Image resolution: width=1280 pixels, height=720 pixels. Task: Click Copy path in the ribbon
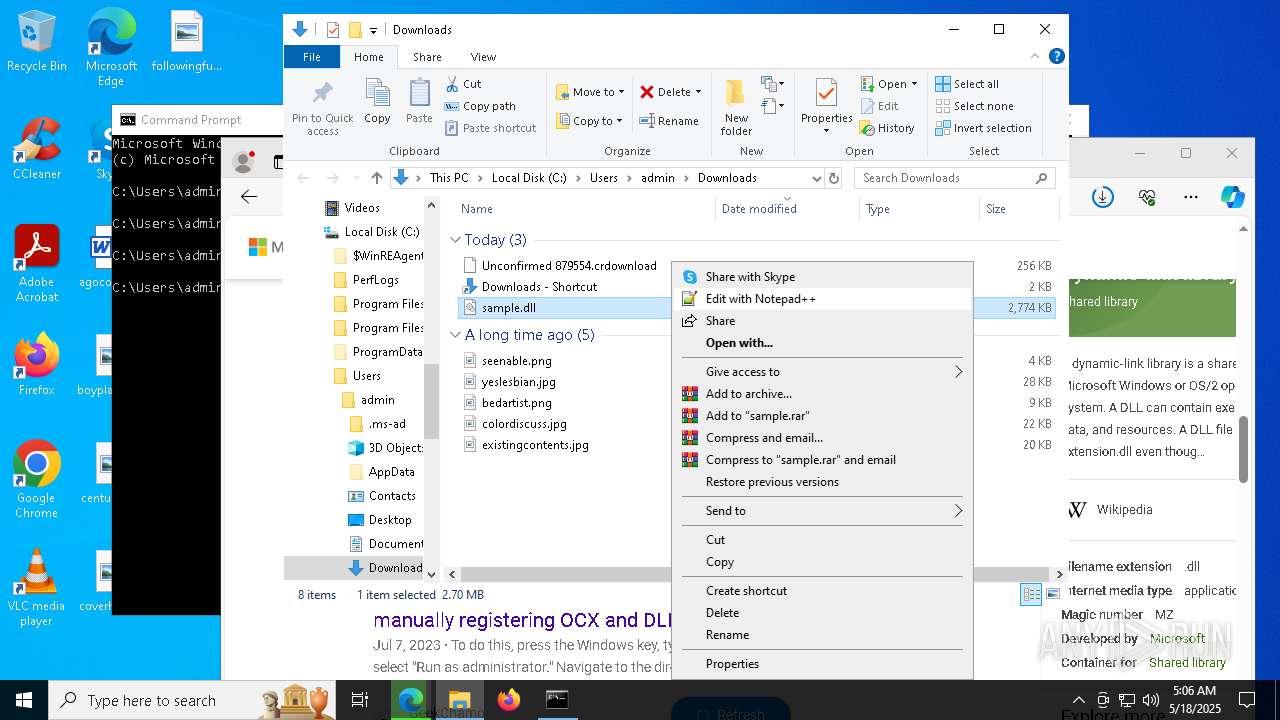click(x=480, y=106)
